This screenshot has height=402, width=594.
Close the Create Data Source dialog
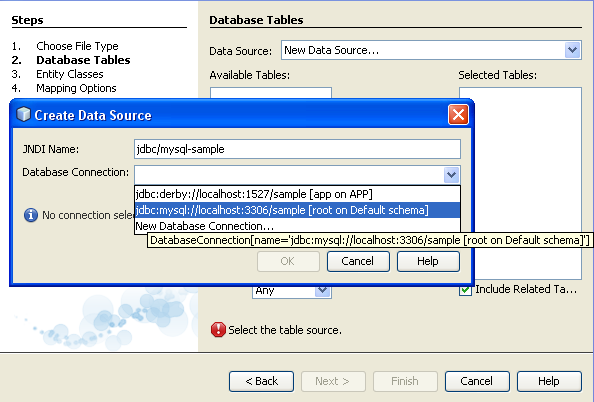pyautogui.click(x=458, y=114)
